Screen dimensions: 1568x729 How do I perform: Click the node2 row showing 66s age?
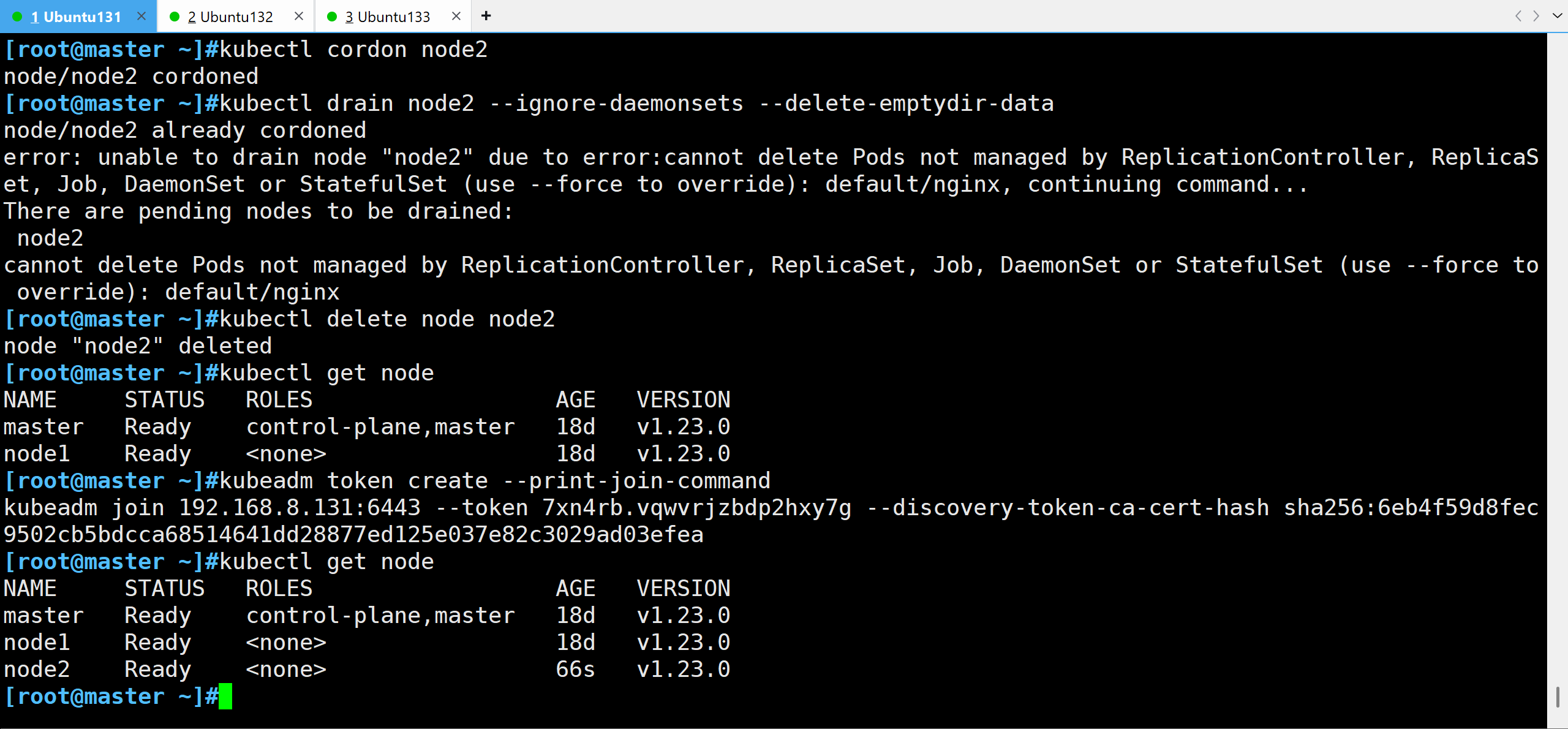click(367, 670)
